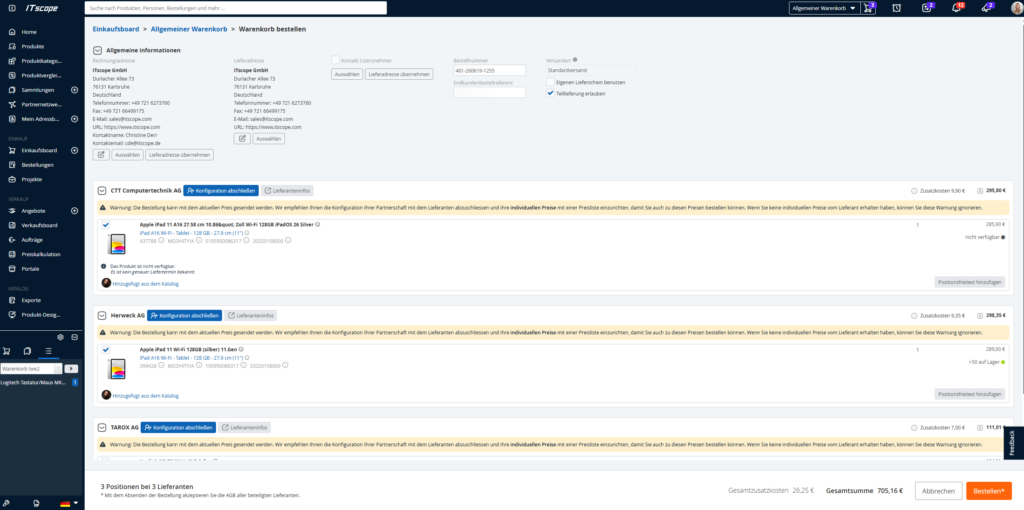Run the arrow button beside Warenkorb twe2

71,369
